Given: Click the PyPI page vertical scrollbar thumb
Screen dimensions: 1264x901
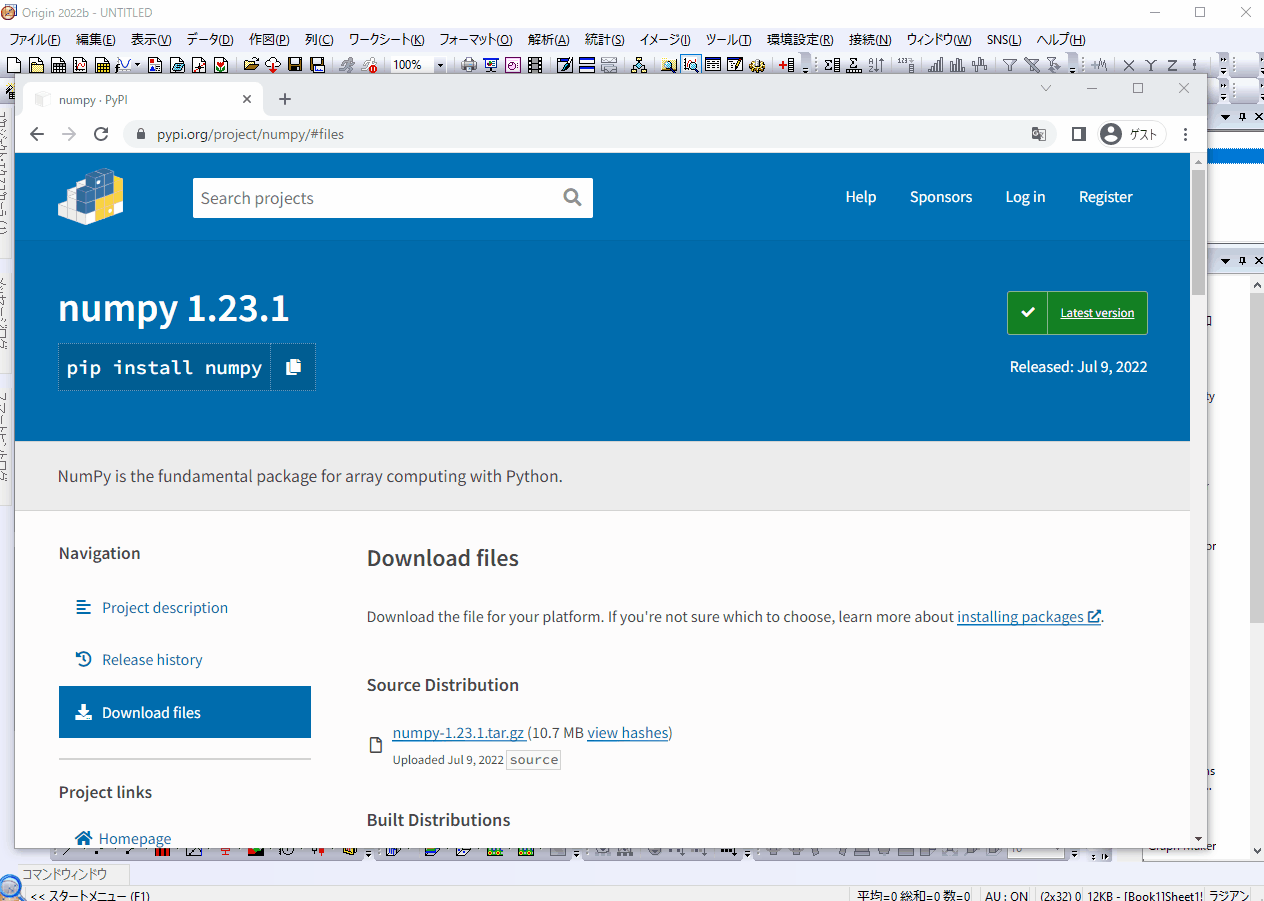Looking at the screenshot, I should [x=1198, y=232].
